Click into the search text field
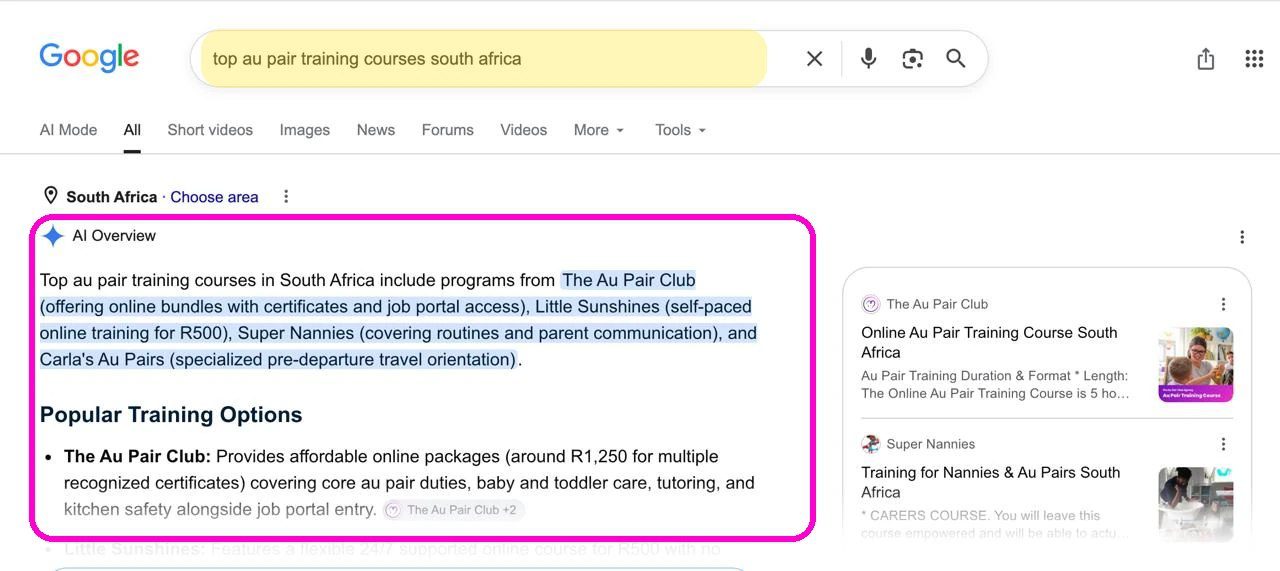The height and width of the screenshot is (571, 1280). [x=483, y=59]
